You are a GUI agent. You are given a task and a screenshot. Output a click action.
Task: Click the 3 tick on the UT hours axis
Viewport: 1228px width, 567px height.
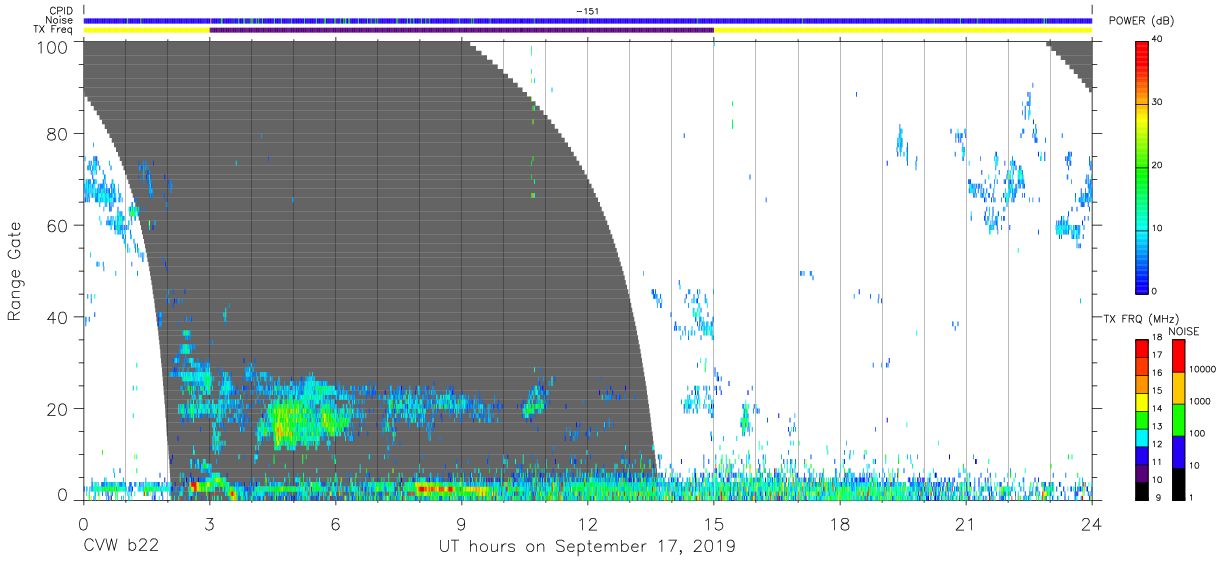[209, 522]
